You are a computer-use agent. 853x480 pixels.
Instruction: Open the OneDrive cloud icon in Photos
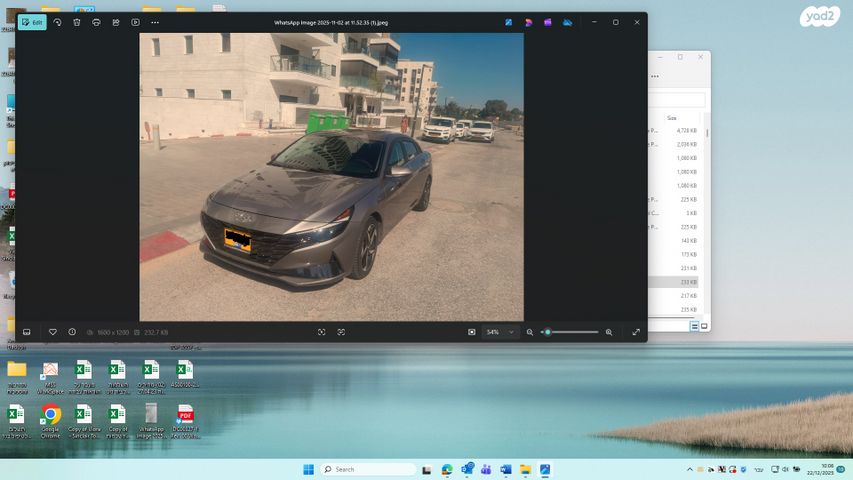[567, 22]
